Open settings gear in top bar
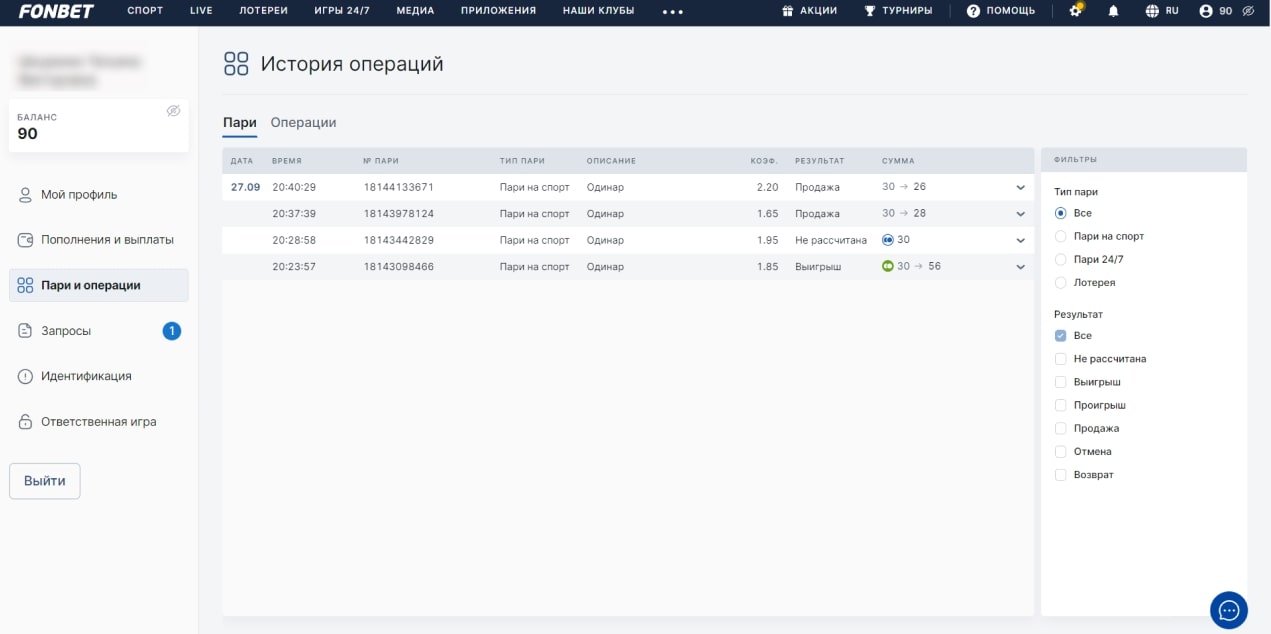 [x=1076, y=11]
